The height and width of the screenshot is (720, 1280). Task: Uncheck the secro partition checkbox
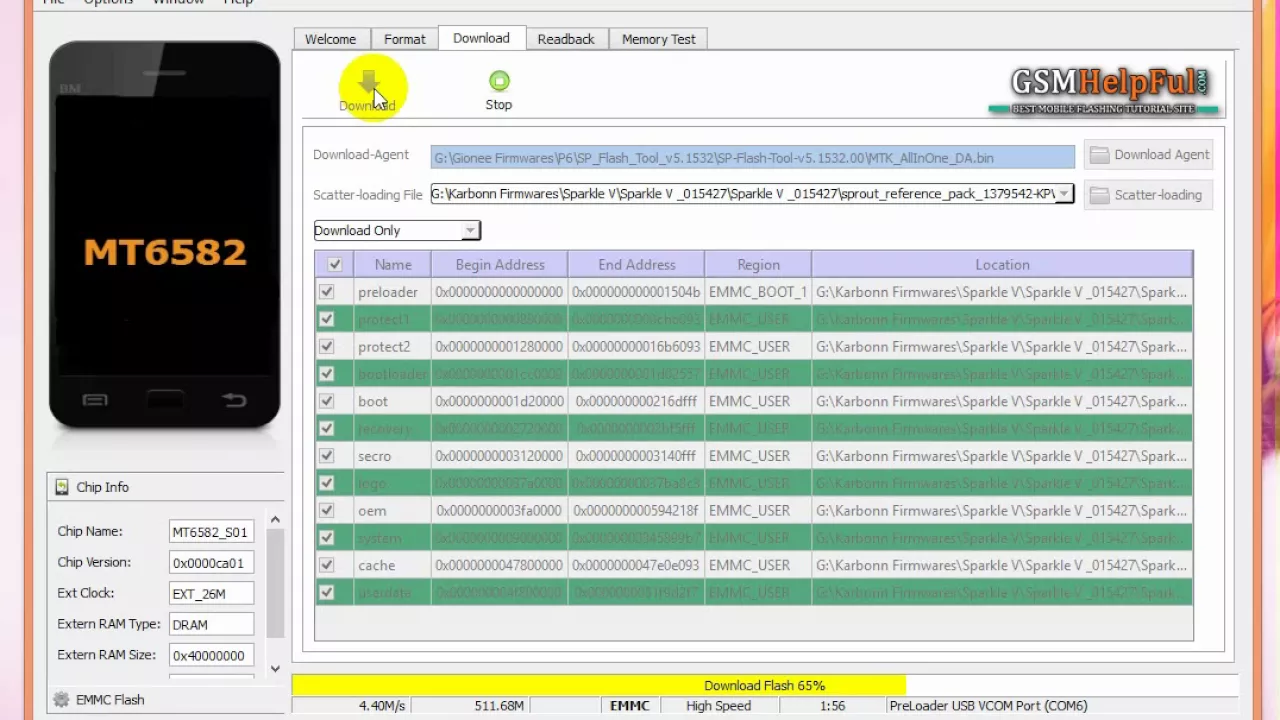click(x=326, y=456)
